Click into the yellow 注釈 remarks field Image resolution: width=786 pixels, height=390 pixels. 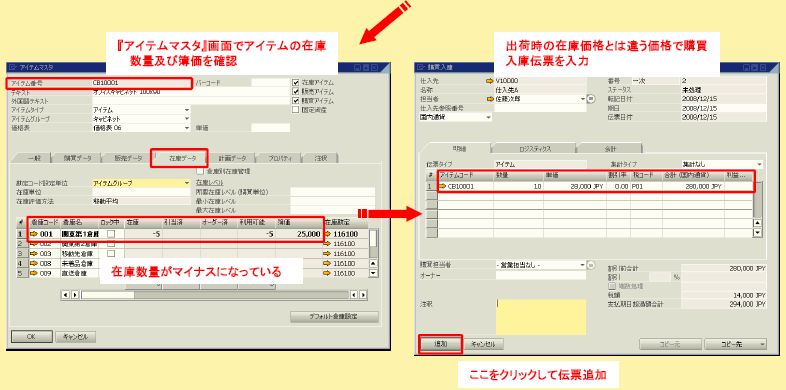[x=541, y=317]
